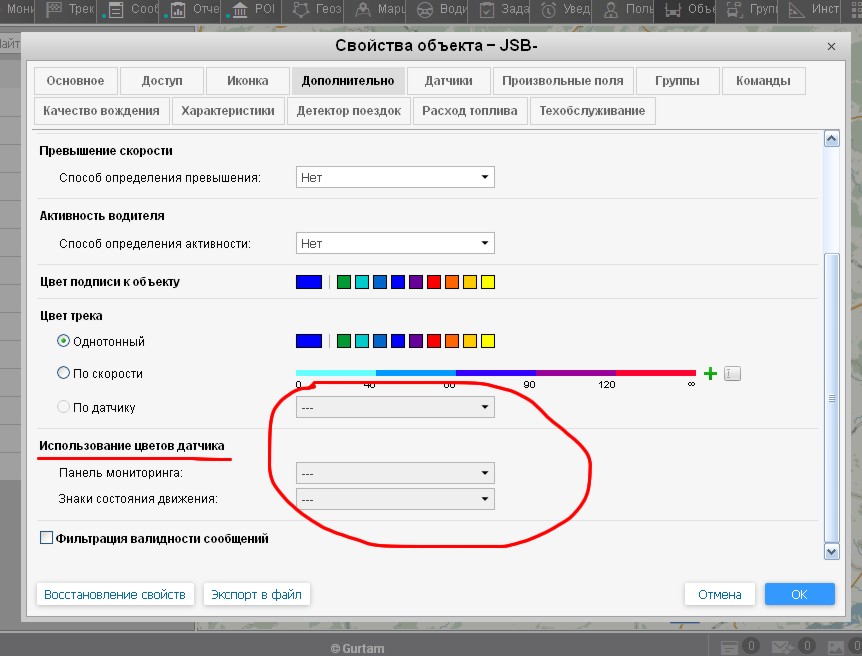Select the 'По скорости' track color radio button
The width and height of the screenshot is (862, 656).
[64, 373]
